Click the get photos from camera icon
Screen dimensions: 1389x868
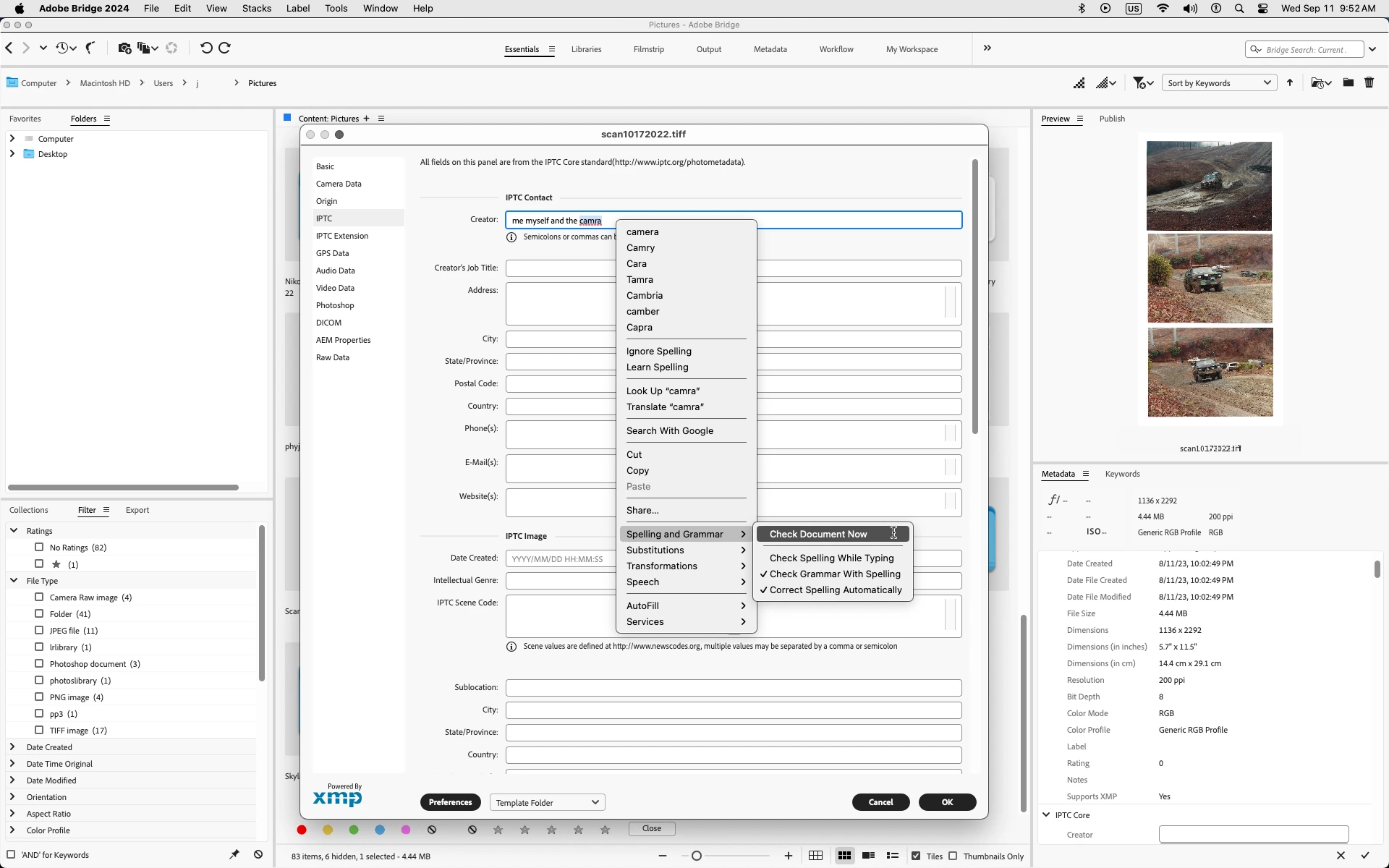click(x=124, y=48)
